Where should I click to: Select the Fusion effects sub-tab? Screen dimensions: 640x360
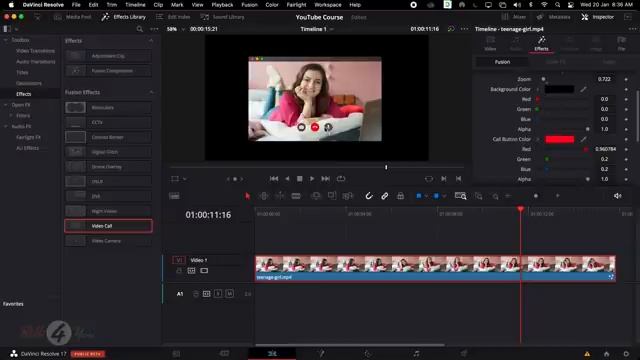[x=502, y=62]
